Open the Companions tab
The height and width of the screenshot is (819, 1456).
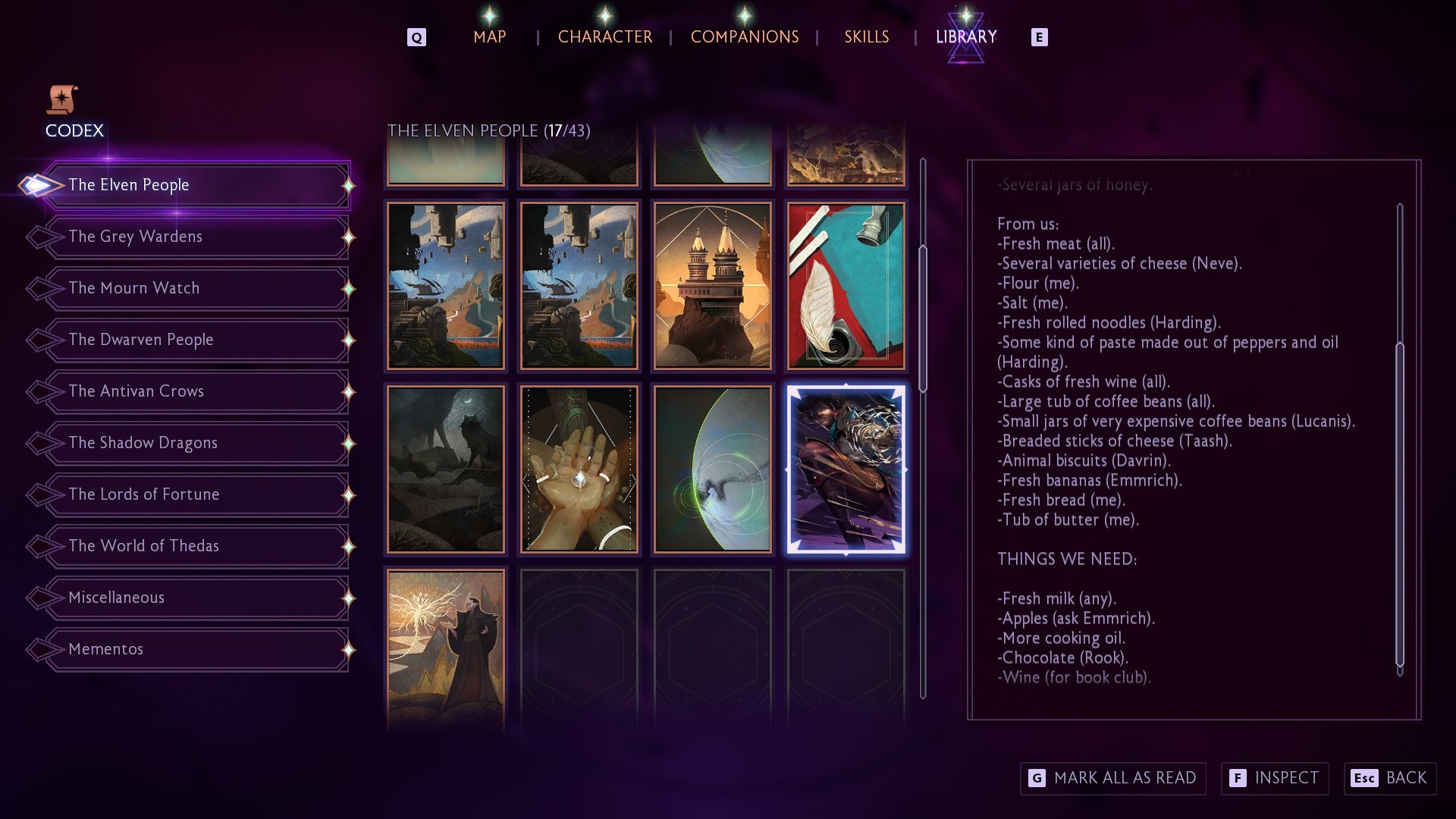coord(745,37)
